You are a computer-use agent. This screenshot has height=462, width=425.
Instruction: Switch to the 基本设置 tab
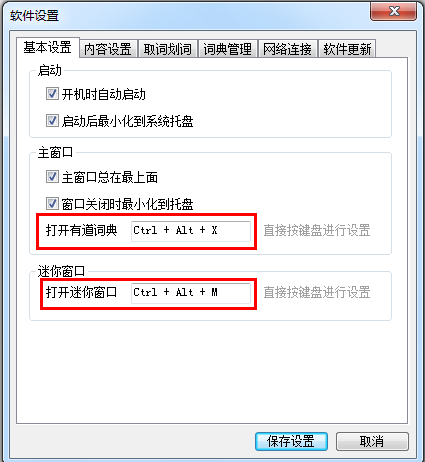coord(48,48)
